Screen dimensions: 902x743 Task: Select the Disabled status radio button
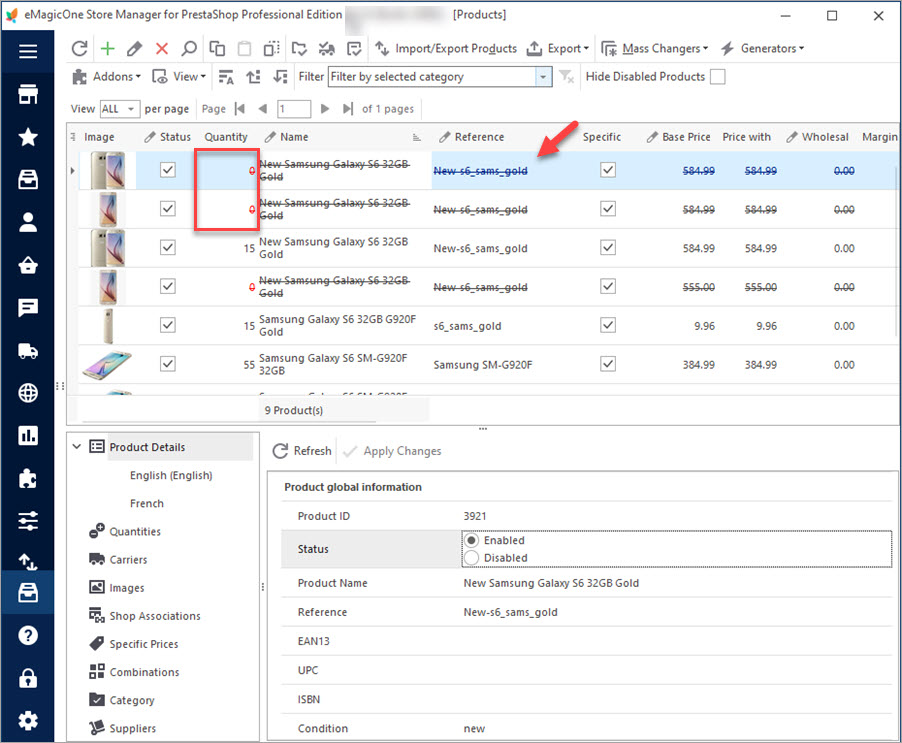point(471,558)
